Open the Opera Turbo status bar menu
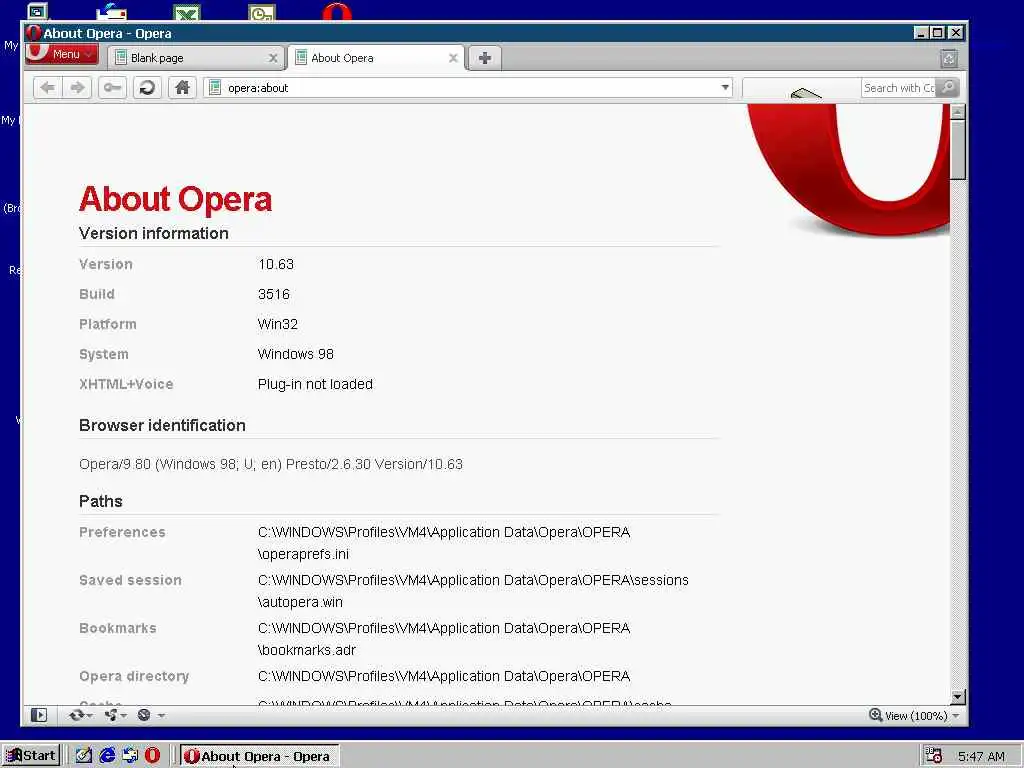Screen dimensions: 1024x768 tap(150, 715)
